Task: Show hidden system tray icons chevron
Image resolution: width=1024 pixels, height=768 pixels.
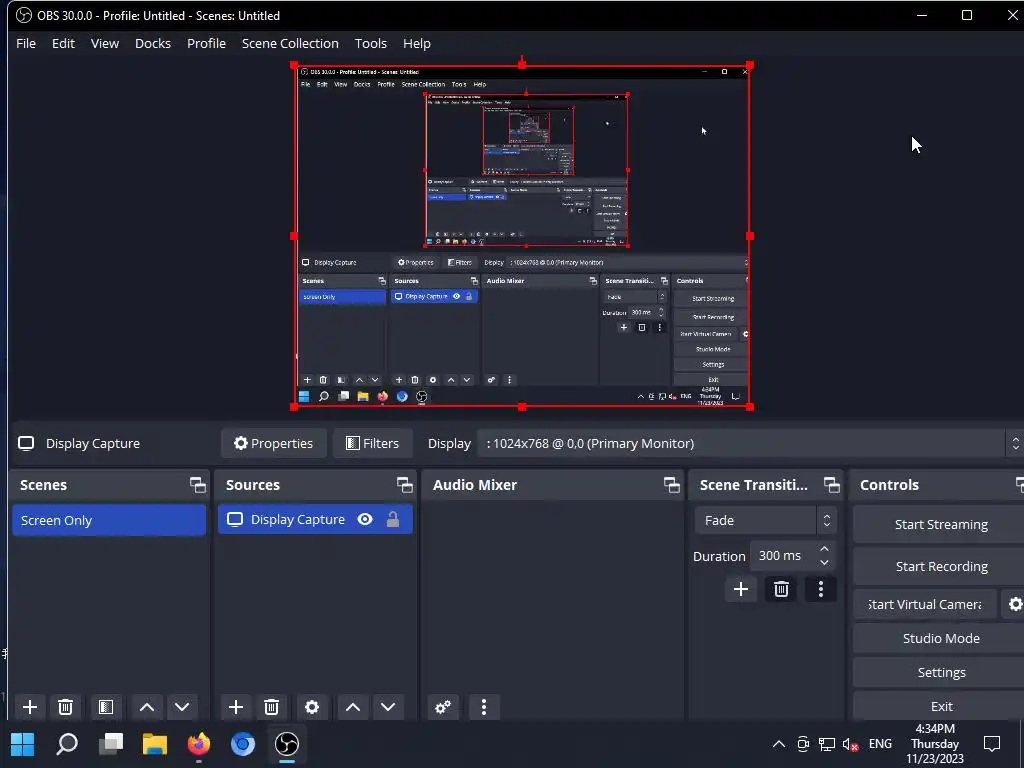Action: pos(778,744)
